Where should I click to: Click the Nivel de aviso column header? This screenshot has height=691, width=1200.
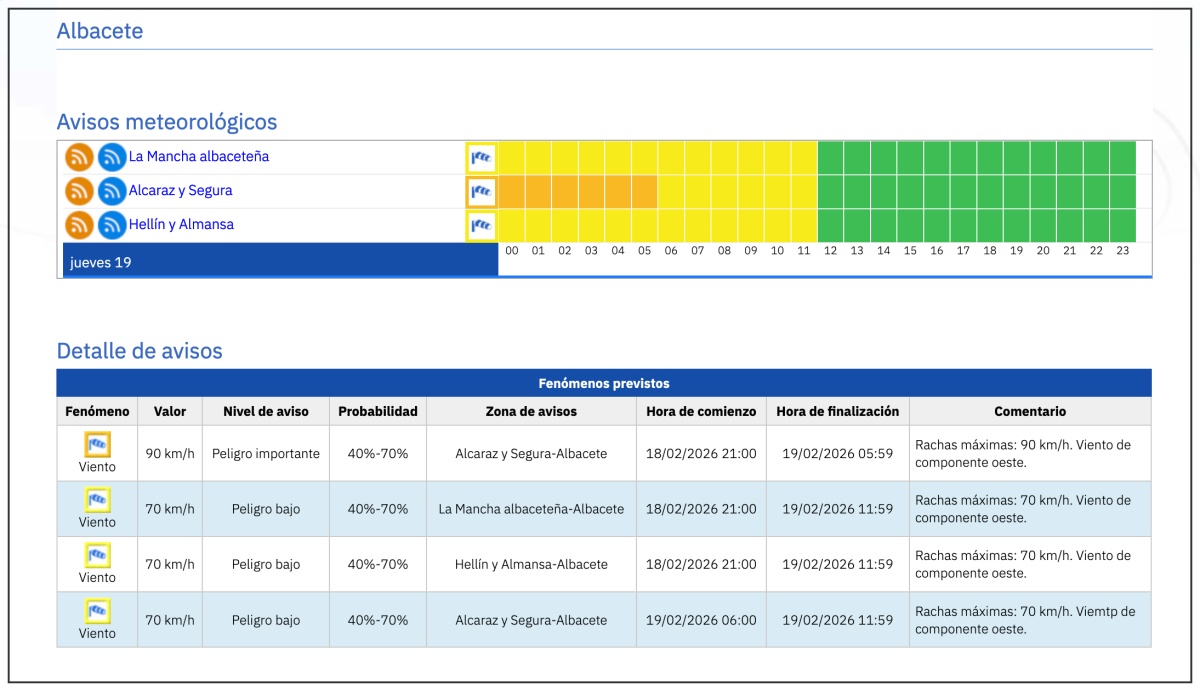coord(265,411)
